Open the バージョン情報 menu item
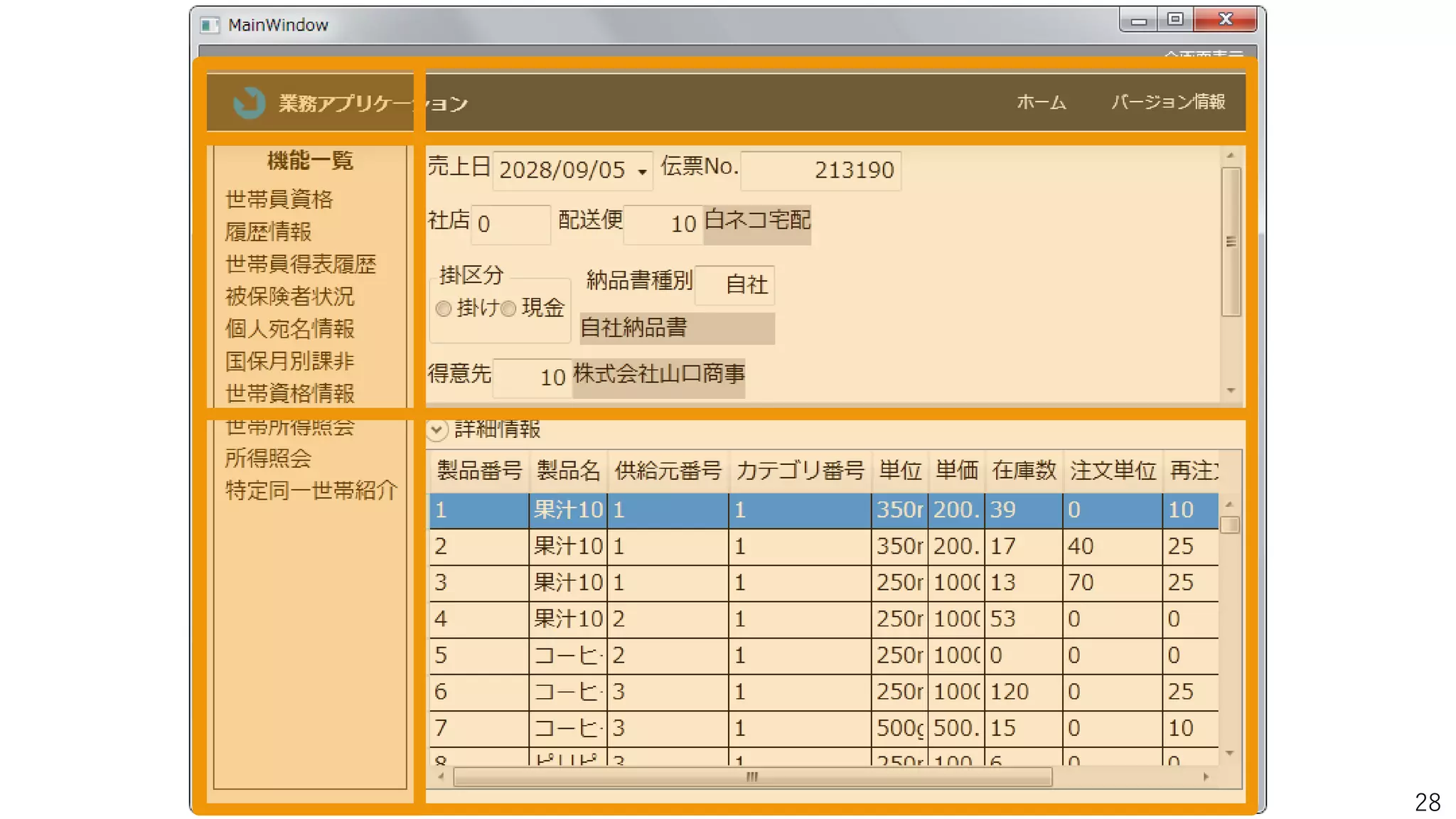The image size is (1456, 819). (1168, 102)
